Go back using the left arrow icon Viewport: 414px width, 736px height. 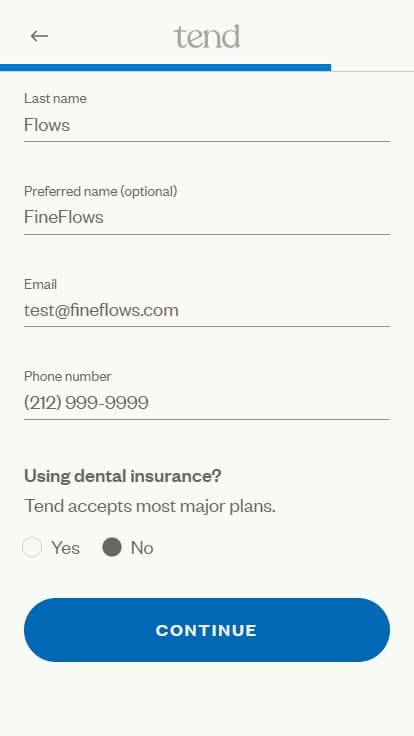pyautogui.click(x=39, y=36)
